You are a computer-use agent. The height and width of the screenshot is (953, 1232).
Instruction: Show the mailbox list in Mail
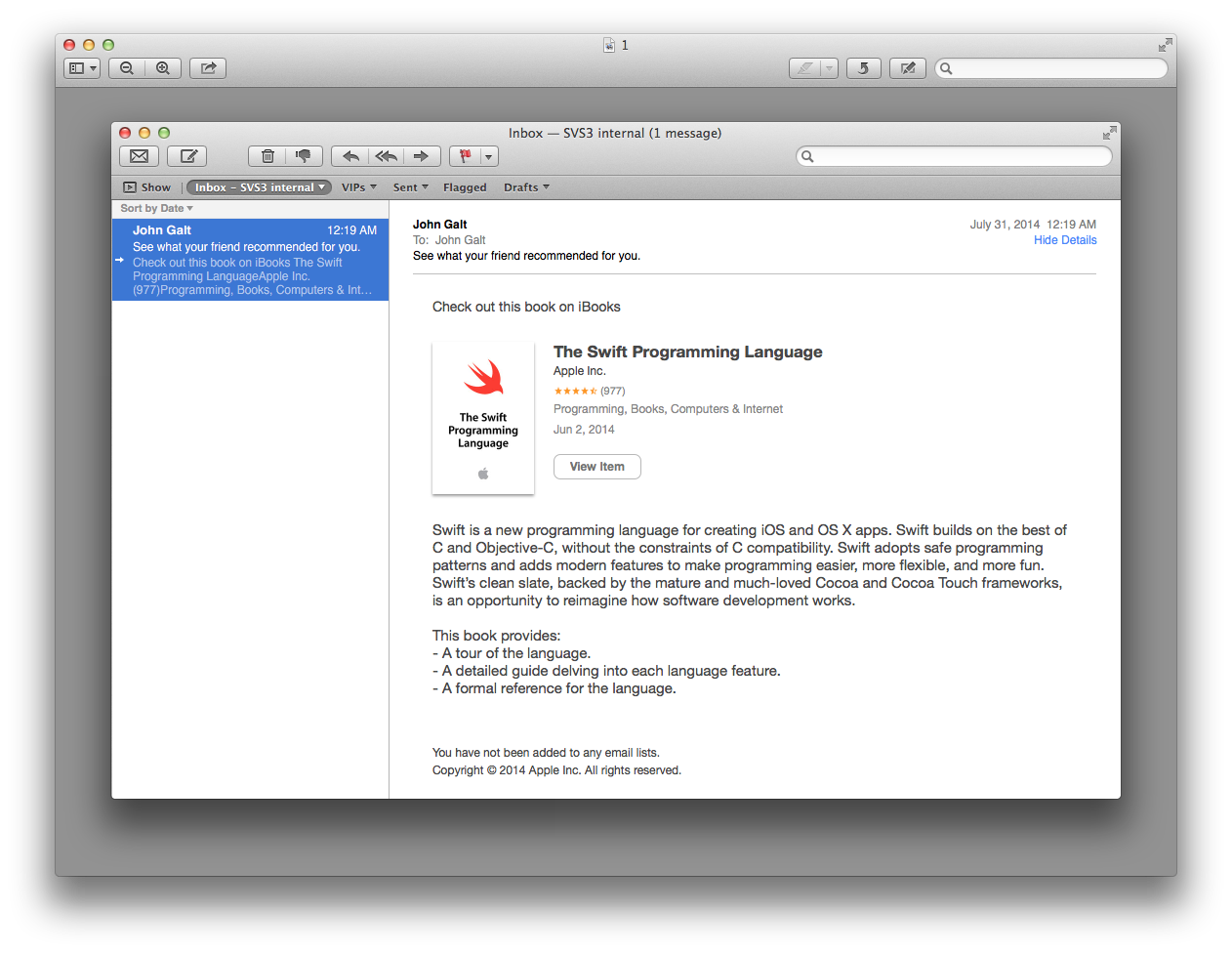pyautogui.click(x=147, y=187)
